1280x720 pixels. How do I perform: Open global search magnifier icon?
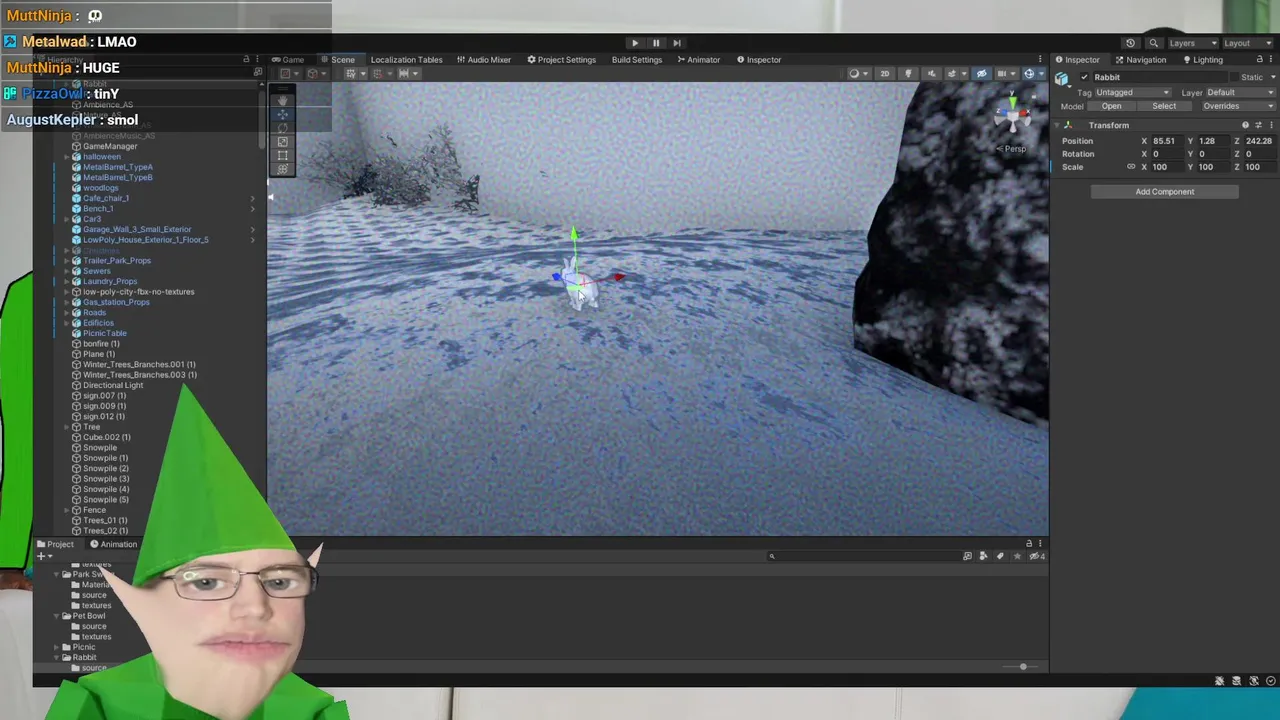[1153, 43]
